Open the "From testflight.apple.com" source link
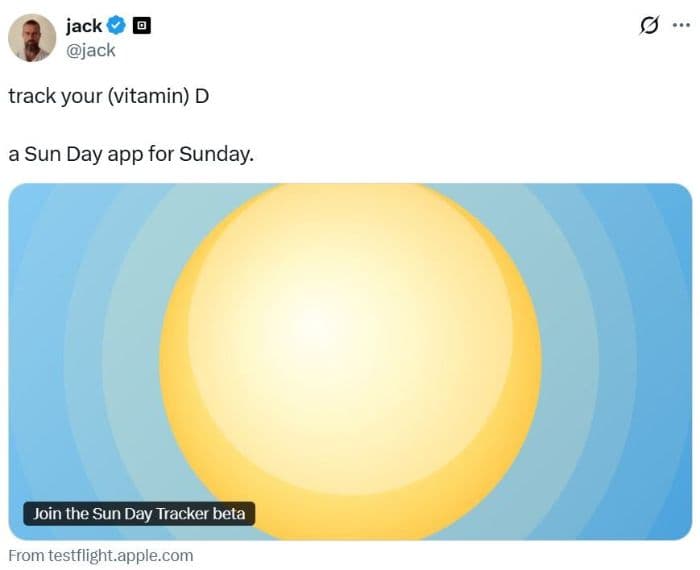The height and width of the screenshot is (570, 700). pyautogui.click(x=100, y=555)
